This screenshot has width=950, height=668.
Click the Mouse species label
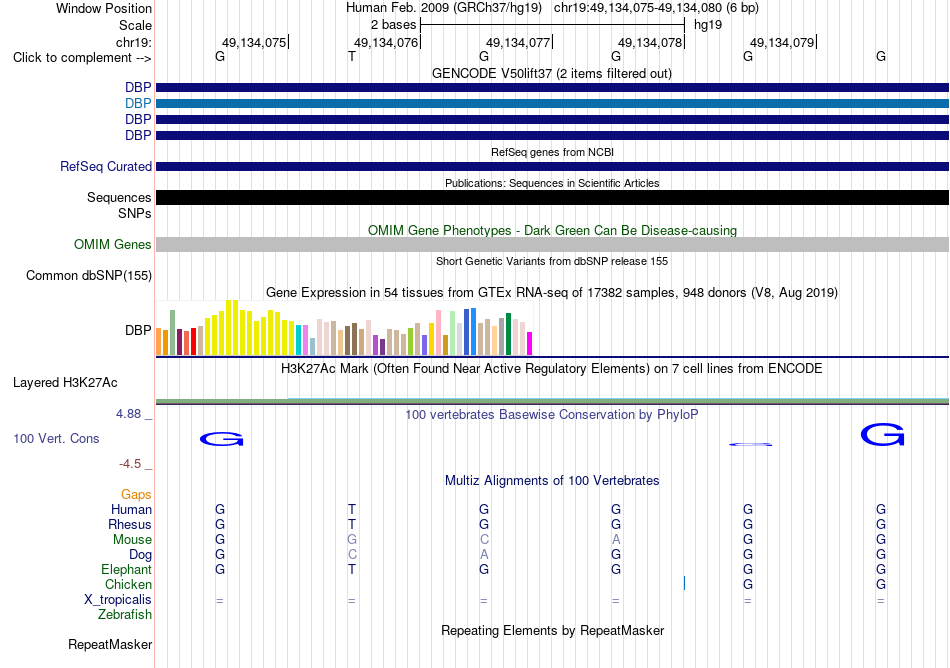point(132,540)
